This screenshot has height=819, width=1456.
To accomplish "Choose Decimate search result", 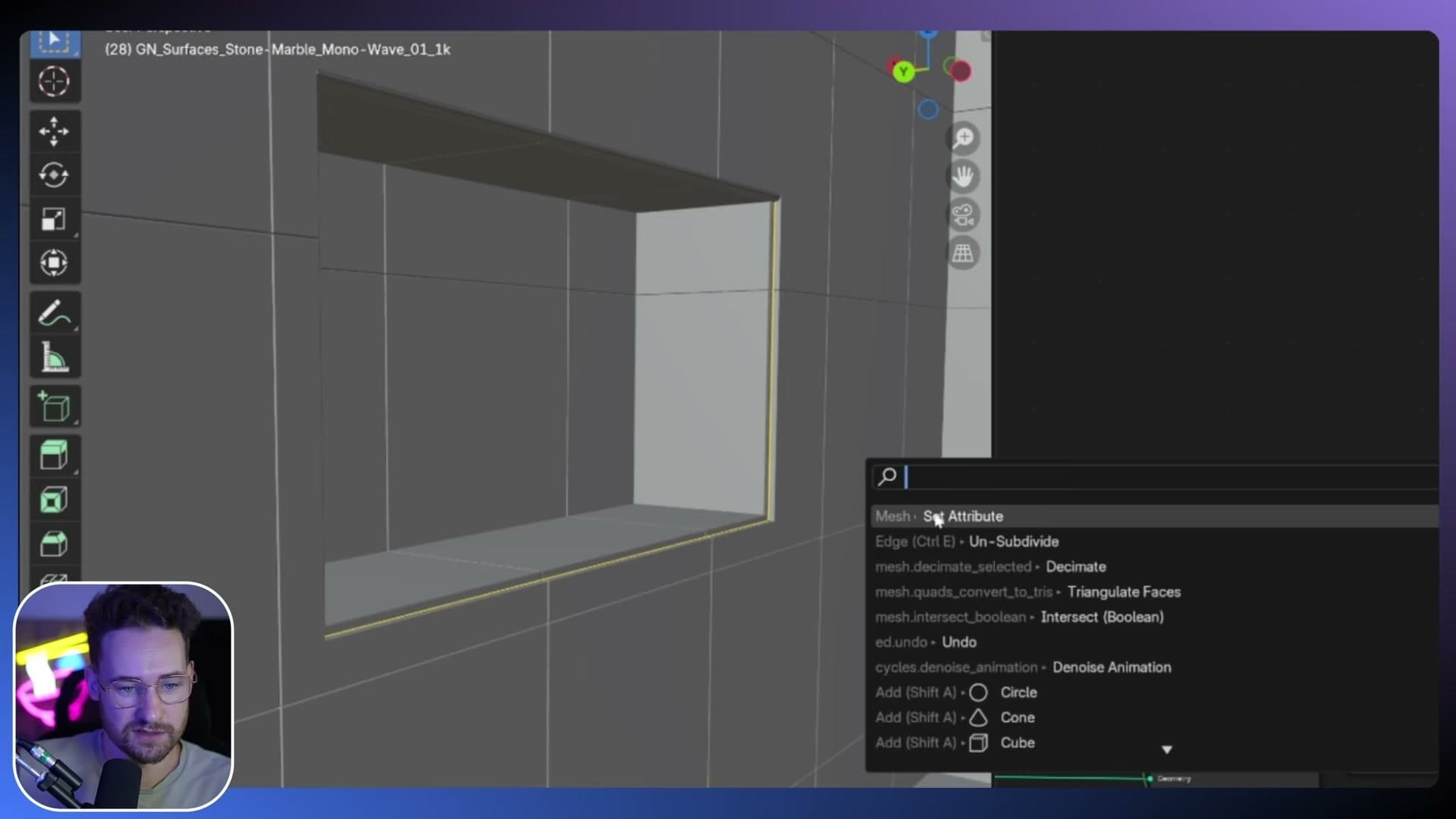I will (1155, 566).
